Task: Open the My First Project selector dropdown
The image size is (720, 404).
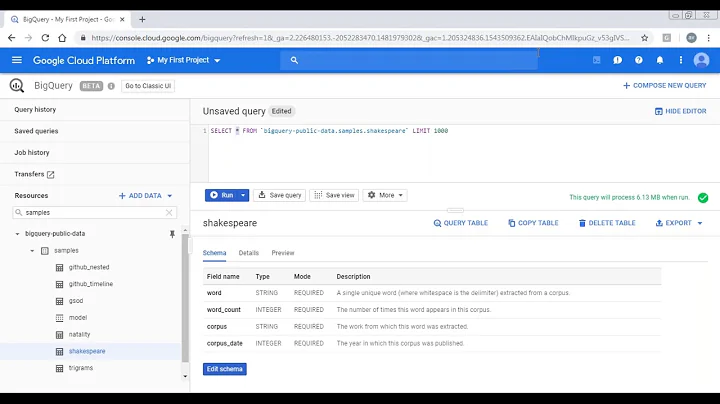Action: pyautogui.click(x=183, y=60)
